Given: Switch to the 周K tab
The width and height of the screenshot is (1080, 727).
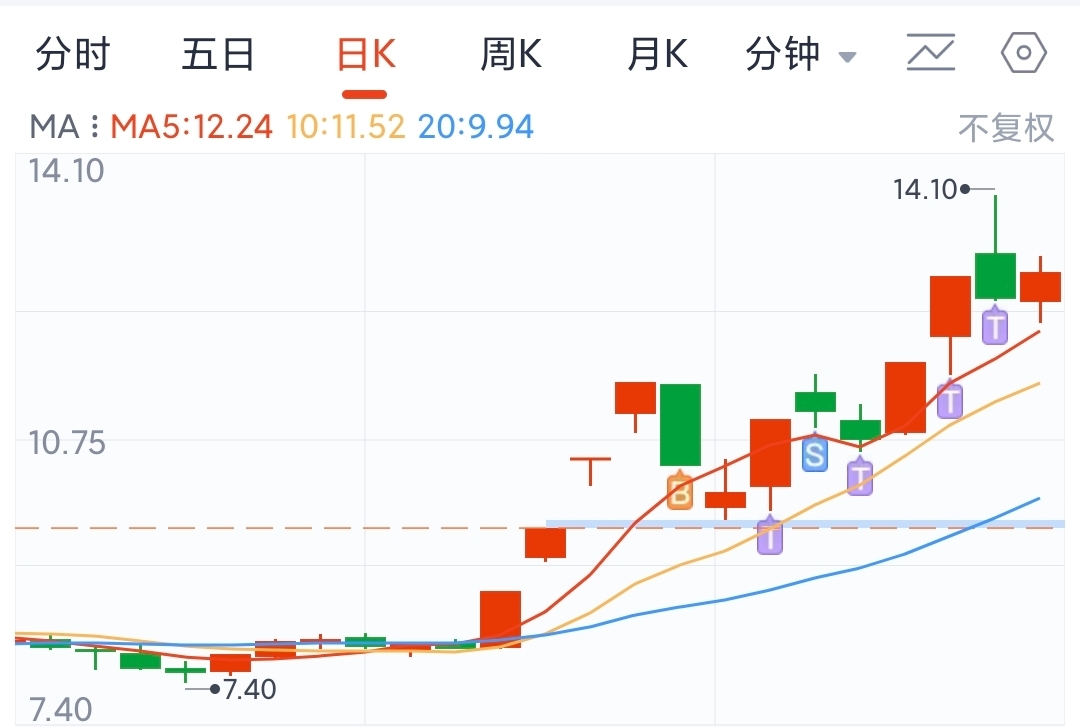Looking at the screenshot, I should coord(511,54).
